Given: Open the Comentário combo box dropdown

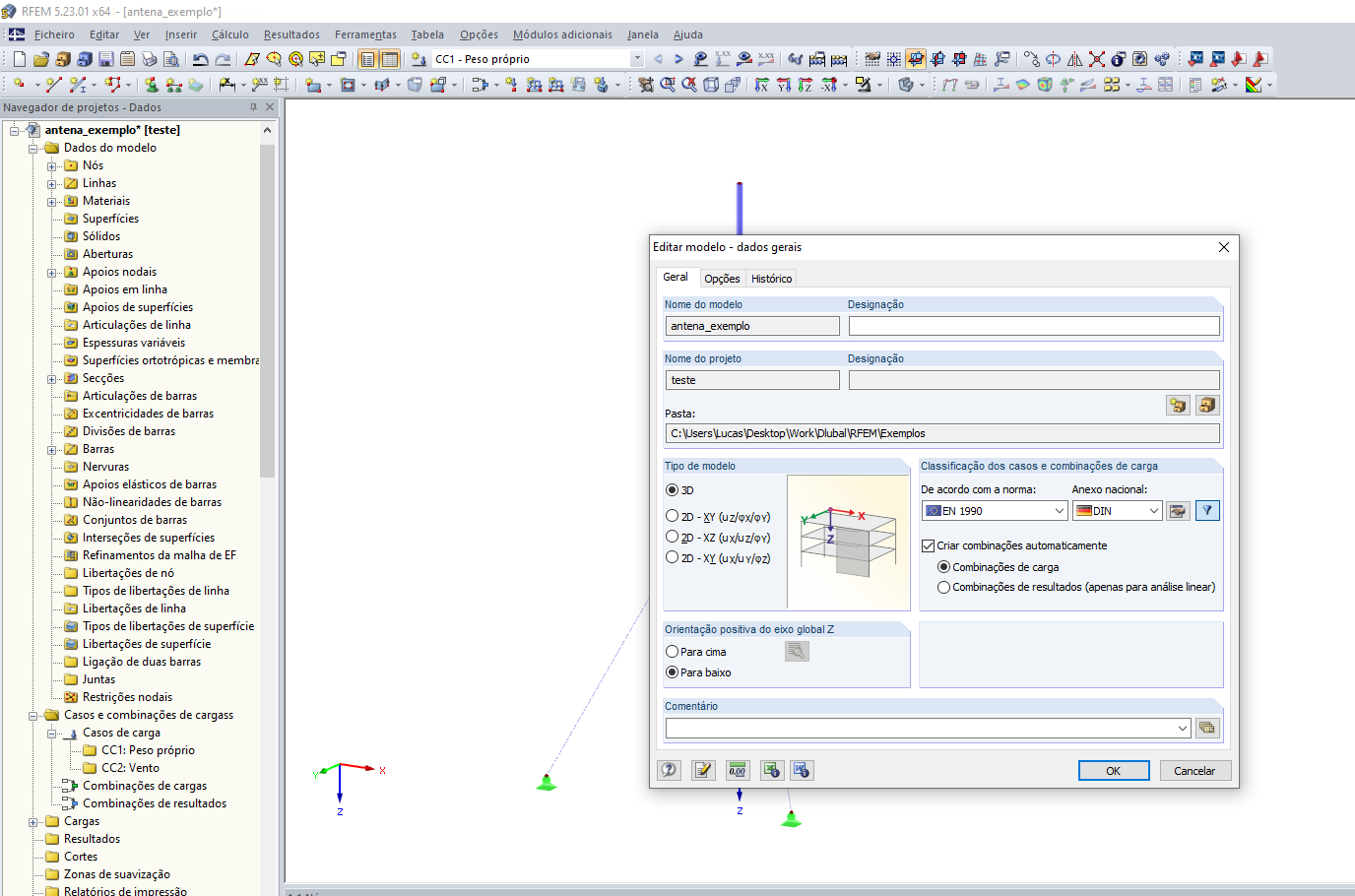Looking at the screenshot, I should pos(1183,729).
